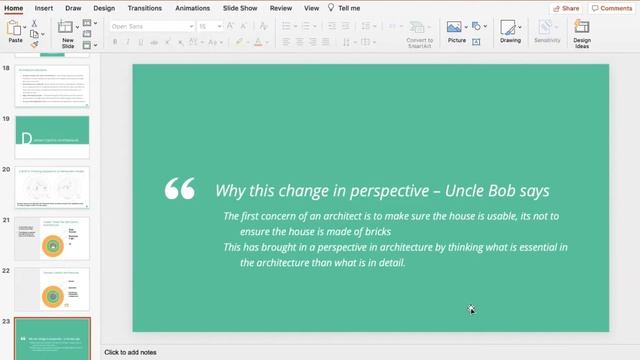Cut selection with the scissors icon

[x=34, y=23]
